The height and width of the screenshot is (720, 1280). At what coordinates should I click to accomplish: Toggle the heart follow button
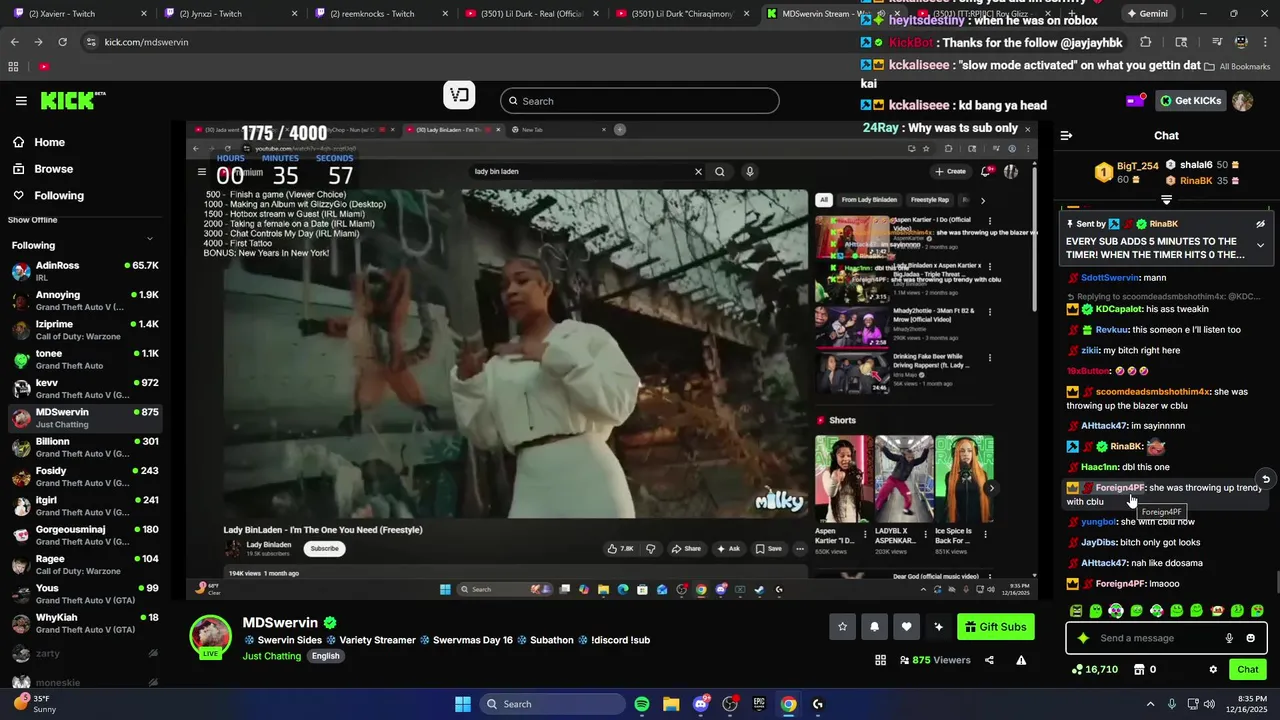pos(906,627)
